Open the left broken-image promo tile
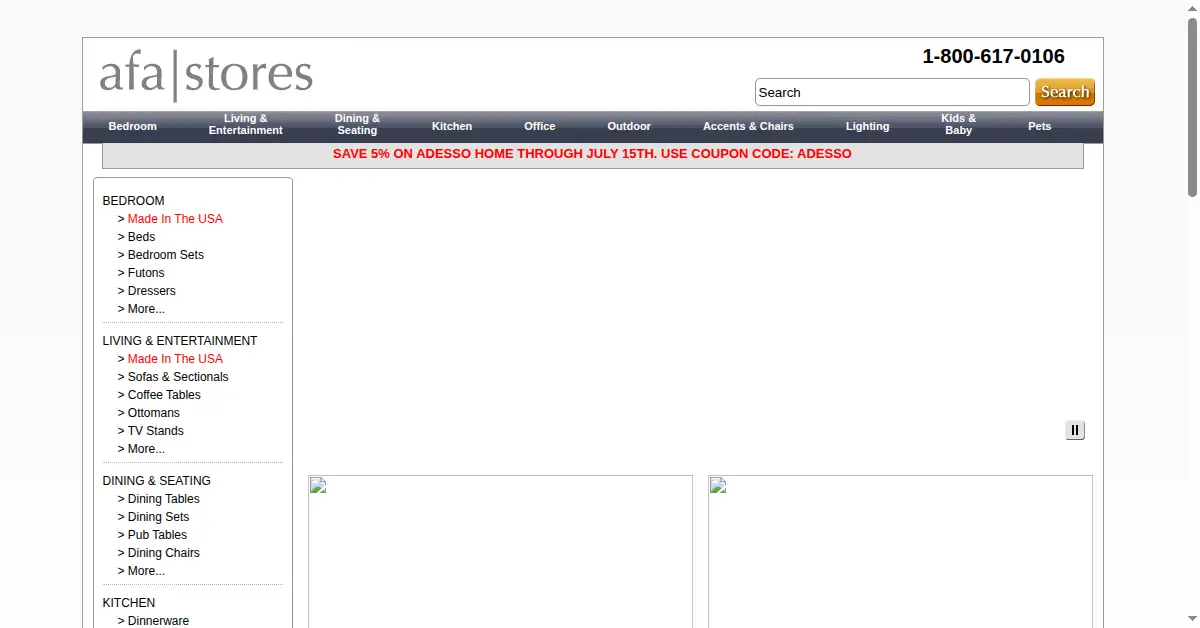This screenshot has height=628, width=1200. (x=500, y=551)
